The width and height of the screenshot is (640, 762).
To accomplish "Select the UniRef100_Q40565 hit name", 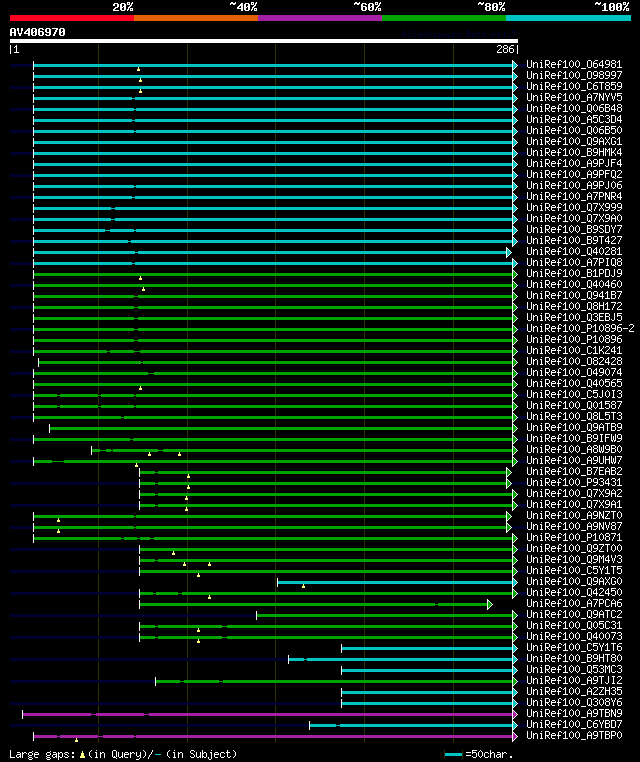I will coord(574,383).
